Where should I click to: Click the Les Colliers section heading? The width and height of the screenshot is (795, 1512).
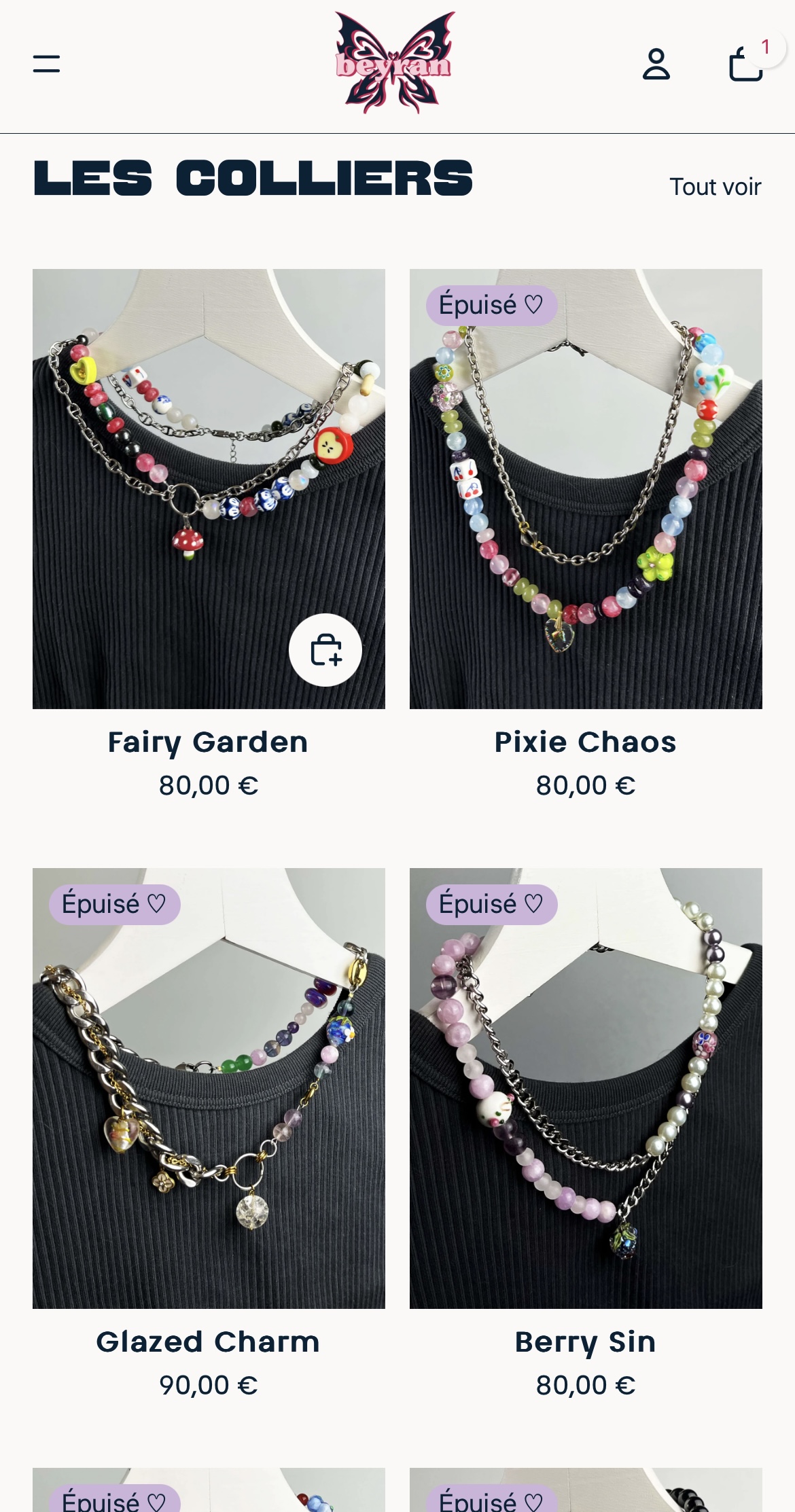[253, 179]
